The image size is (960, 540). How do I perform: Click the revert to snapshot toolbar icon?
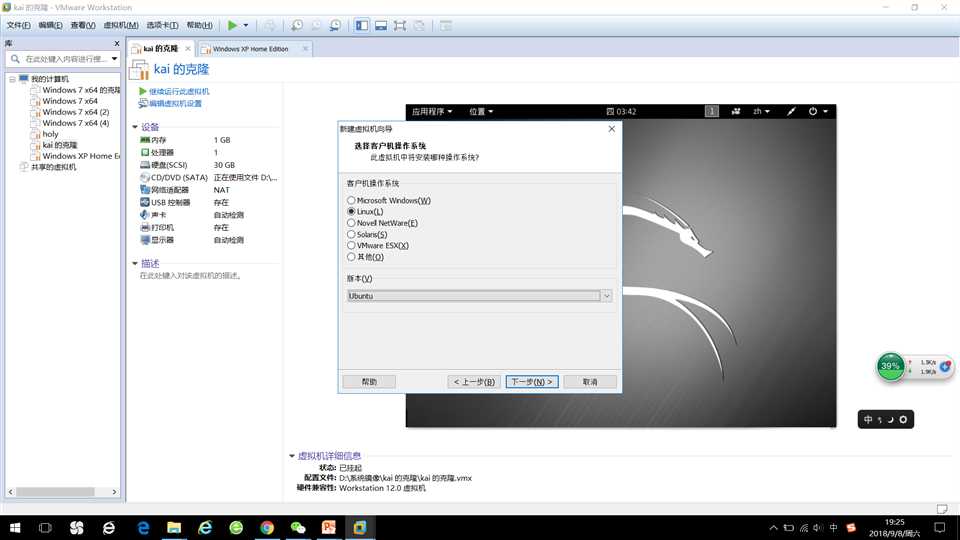click(x=316, y=25)
